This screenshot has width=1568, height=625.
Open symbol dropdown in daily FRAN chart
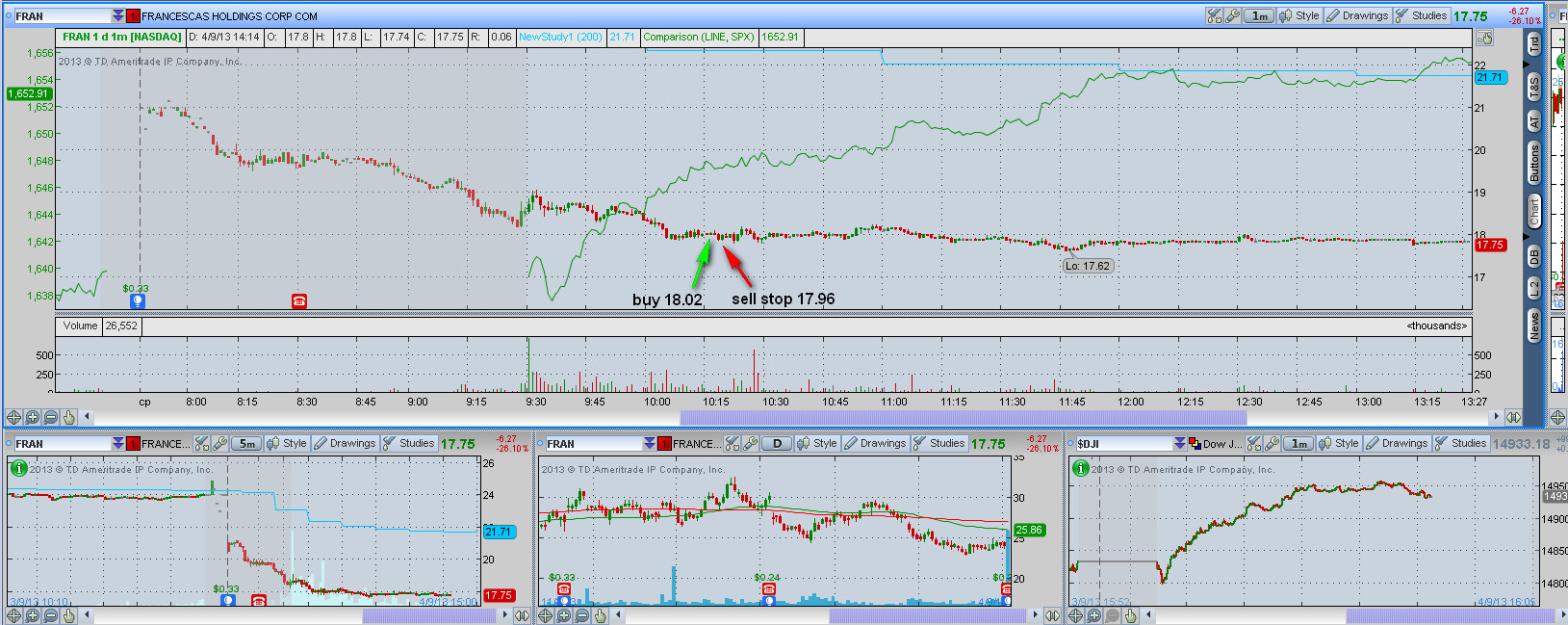pyautogui.click(x=650, y=443)
